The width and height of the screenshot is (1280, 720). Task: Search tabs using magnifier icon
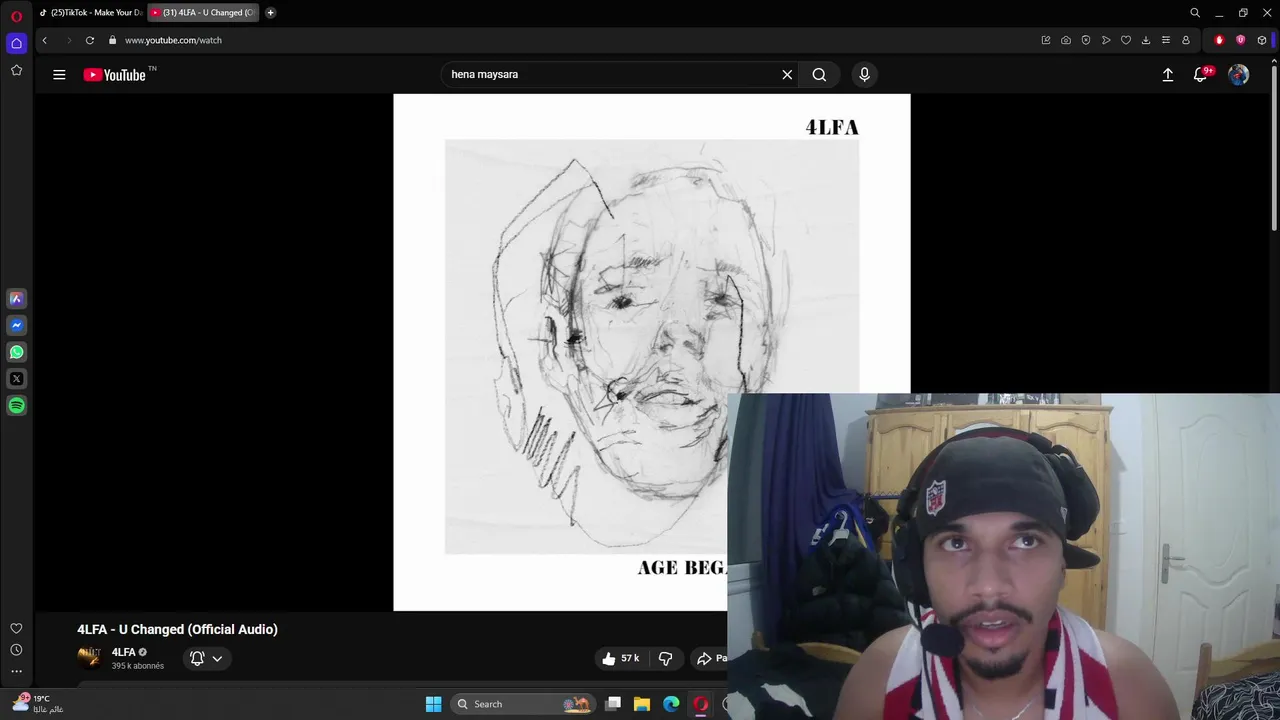(1195, 13)
